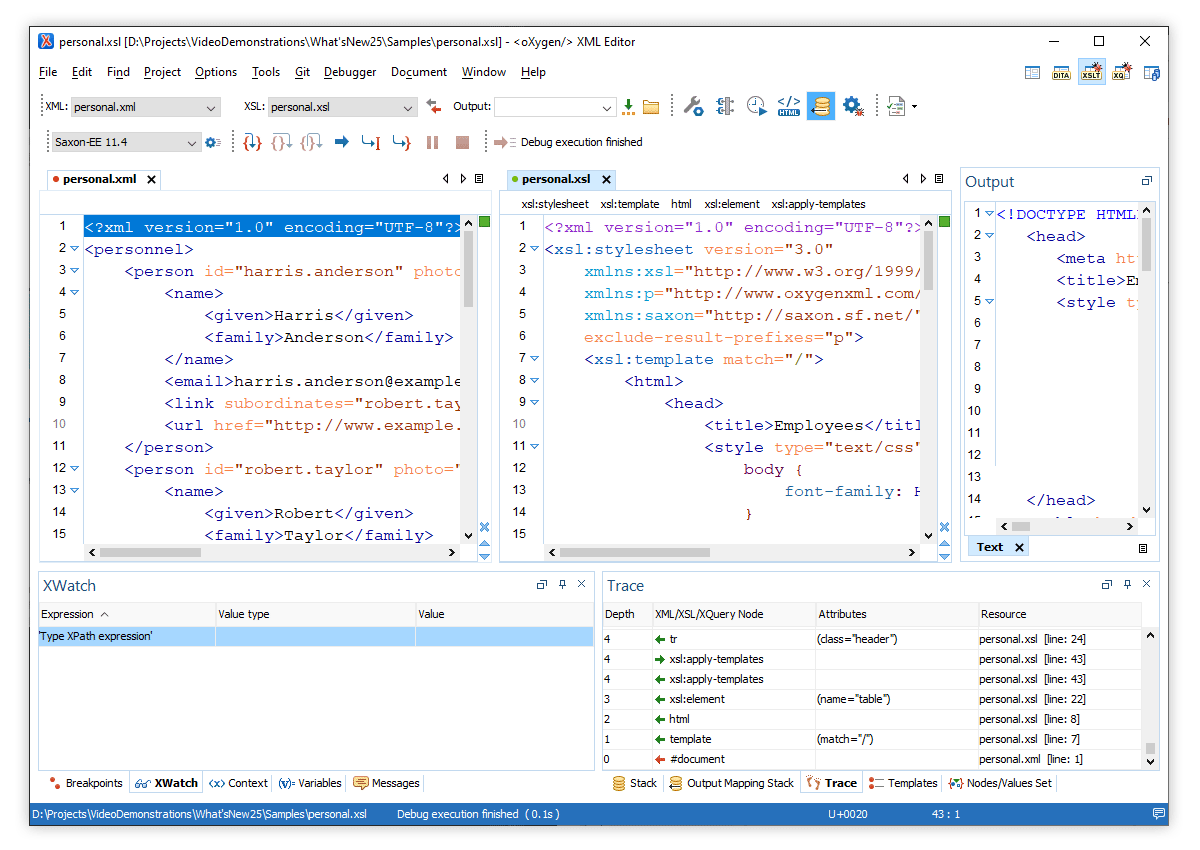Click personal.xml horizontal scrollbar thumb
The height and width of the screenshot is (850, 1200).
151,552
